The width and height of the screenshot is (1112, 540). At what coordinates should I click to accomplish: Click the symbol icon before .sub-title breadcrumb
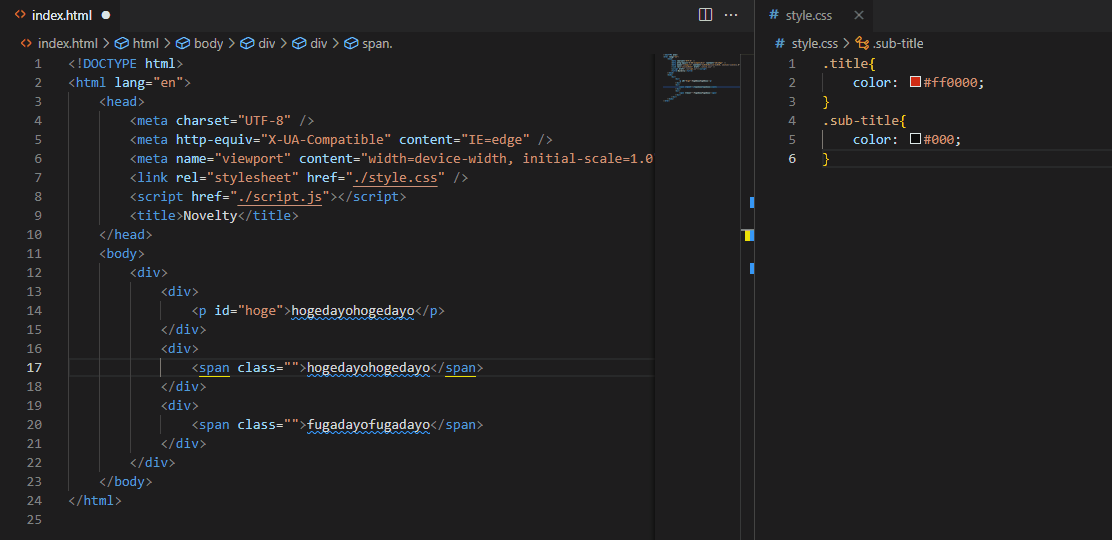[x=862, y=44]
